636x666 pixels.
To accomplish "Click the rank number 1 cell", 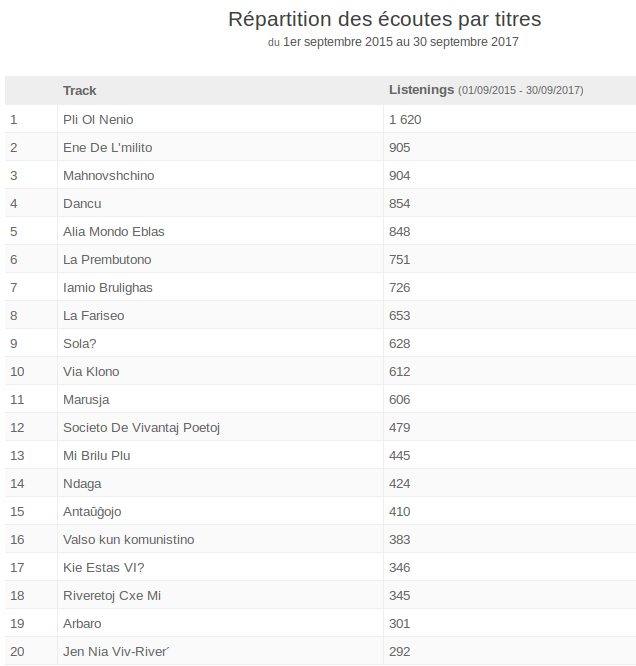I will [14, 119].
